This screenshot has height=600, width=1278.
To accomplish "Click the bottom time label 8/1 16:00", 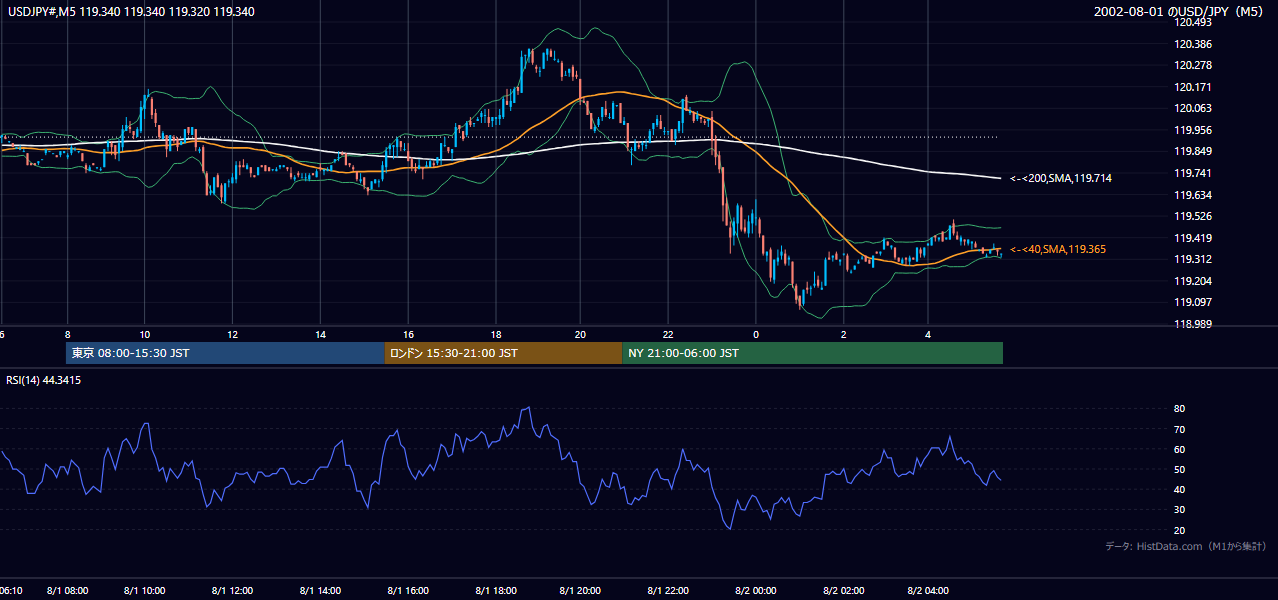I will pyautogui.click(x=408, y=590).
